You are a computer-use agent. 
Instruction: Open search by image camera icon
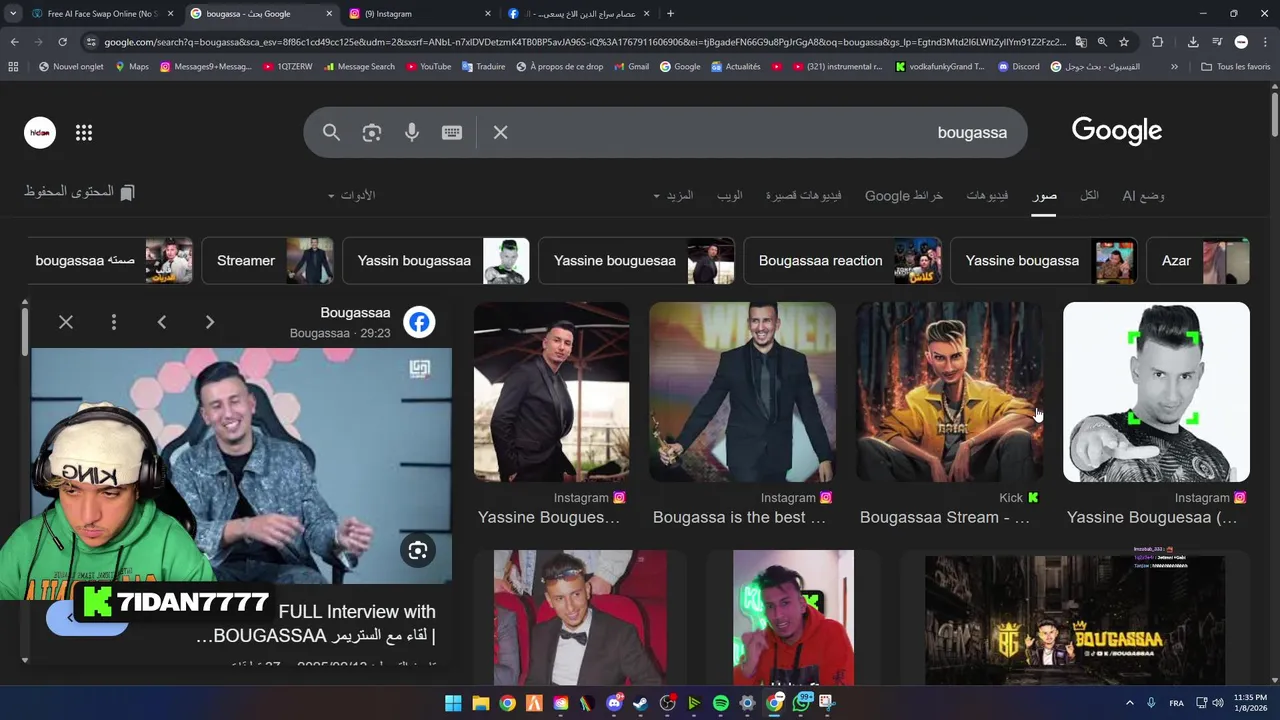coord(372,132)
